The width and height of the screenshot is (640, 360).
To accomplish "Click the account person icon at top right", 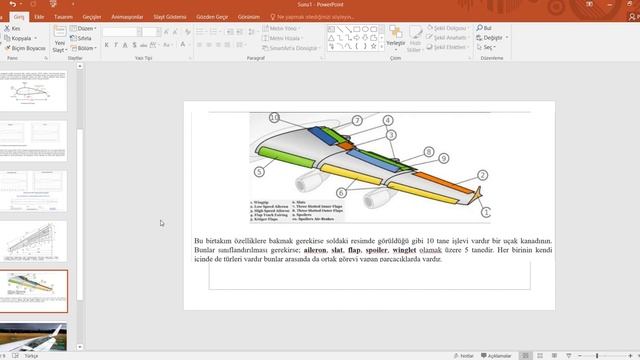I will pos(632,17).
